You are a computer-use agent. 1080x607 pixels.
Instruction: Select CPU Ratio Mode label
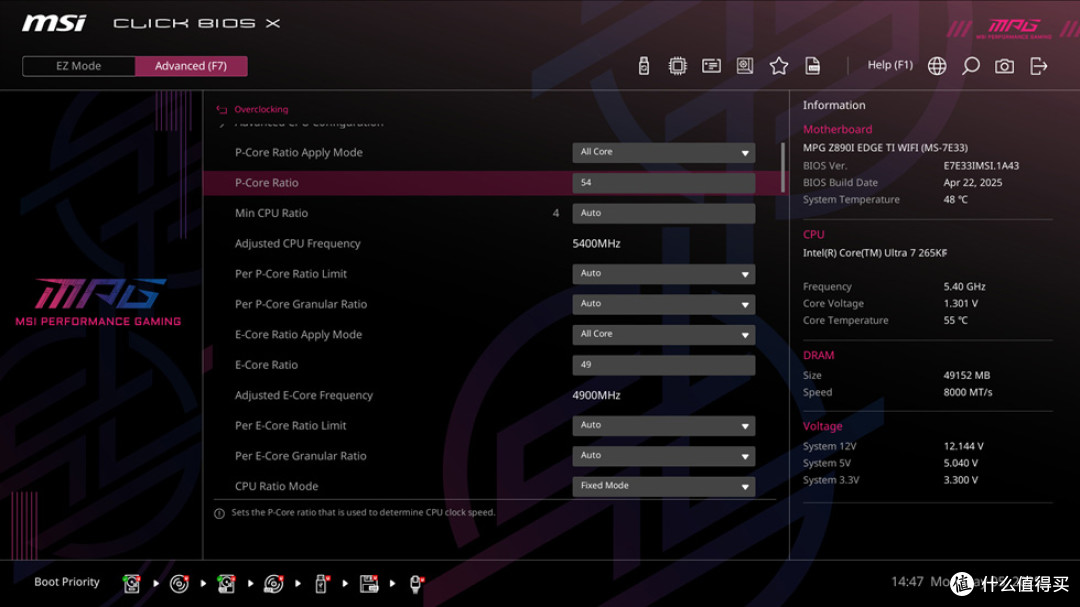coord(276,486)
